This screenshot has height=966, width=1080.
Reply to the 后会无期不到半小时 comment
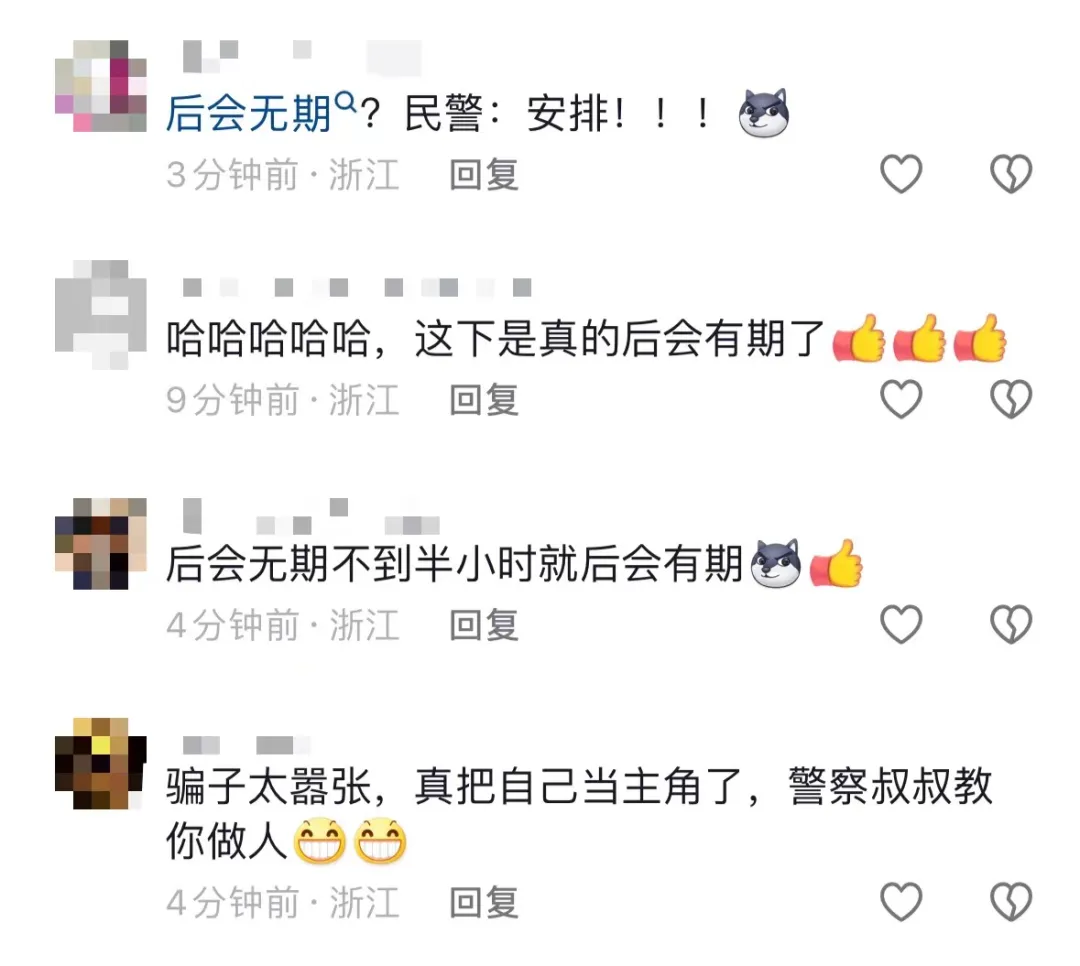coord(484,625)
